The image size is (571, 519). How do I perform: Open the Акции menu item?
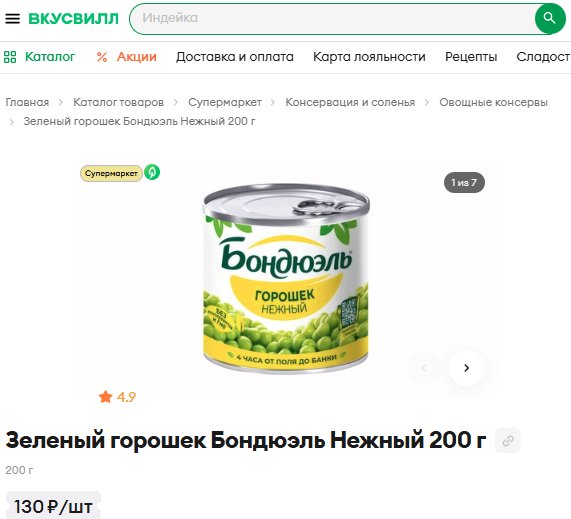pos(137,57)
